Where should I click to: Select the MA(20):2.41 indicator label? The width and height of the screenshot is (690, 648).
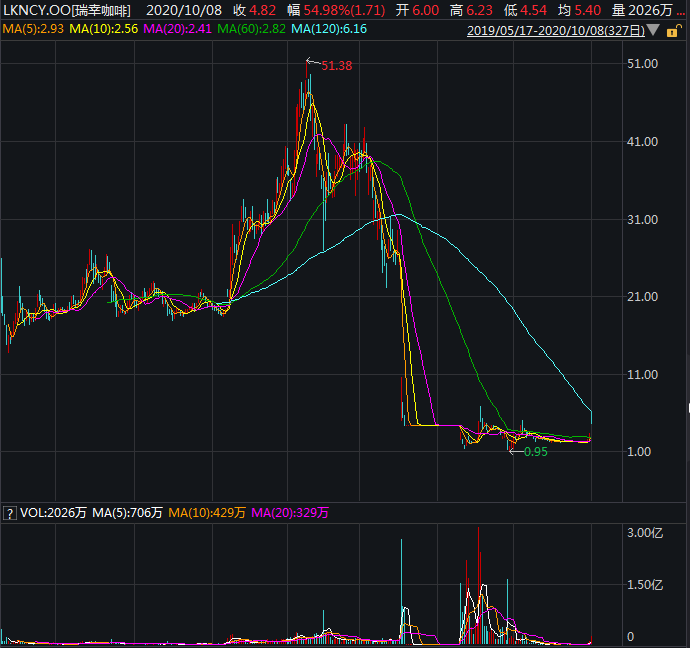[177, 29]
